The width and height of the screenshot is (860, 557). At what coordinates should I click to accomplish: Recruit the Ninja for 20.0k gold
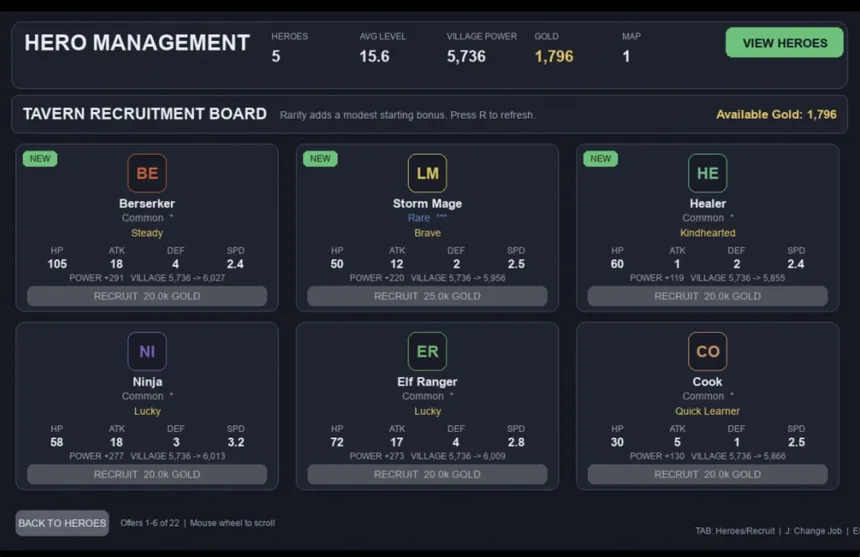pos(147,474)
